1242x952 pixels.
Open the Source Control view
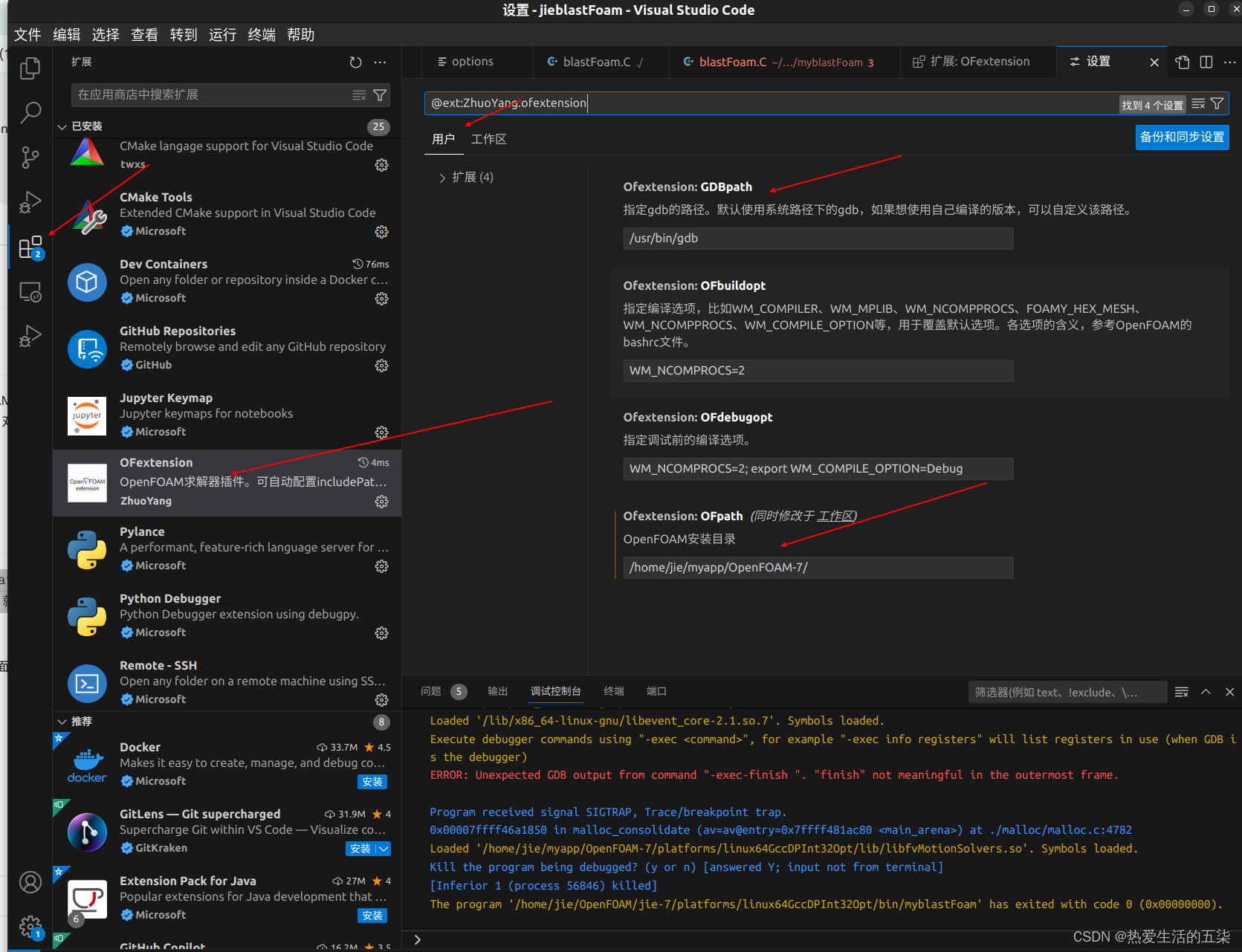(30, 157)
